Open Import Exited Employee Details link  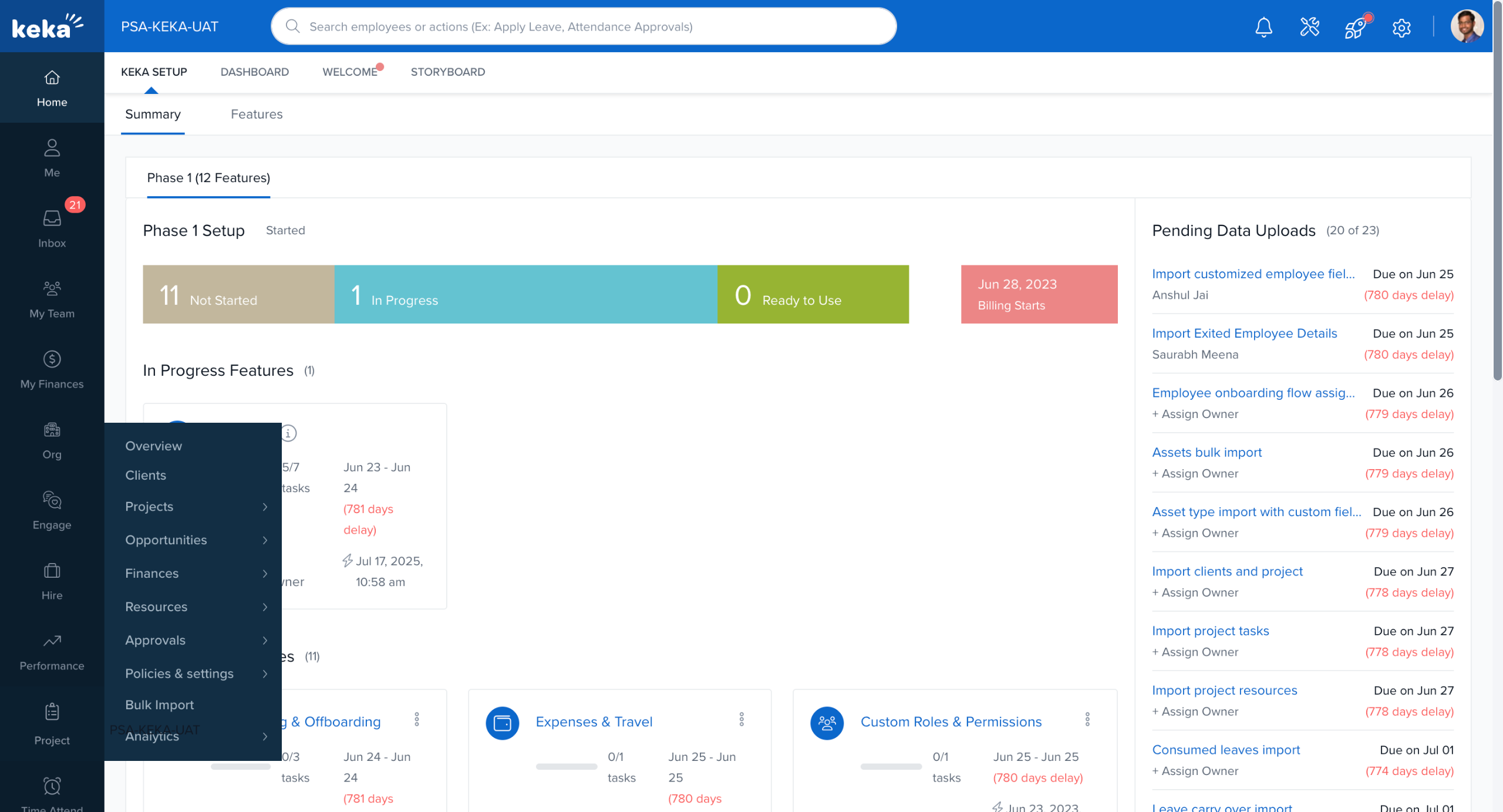point(1245,333)
